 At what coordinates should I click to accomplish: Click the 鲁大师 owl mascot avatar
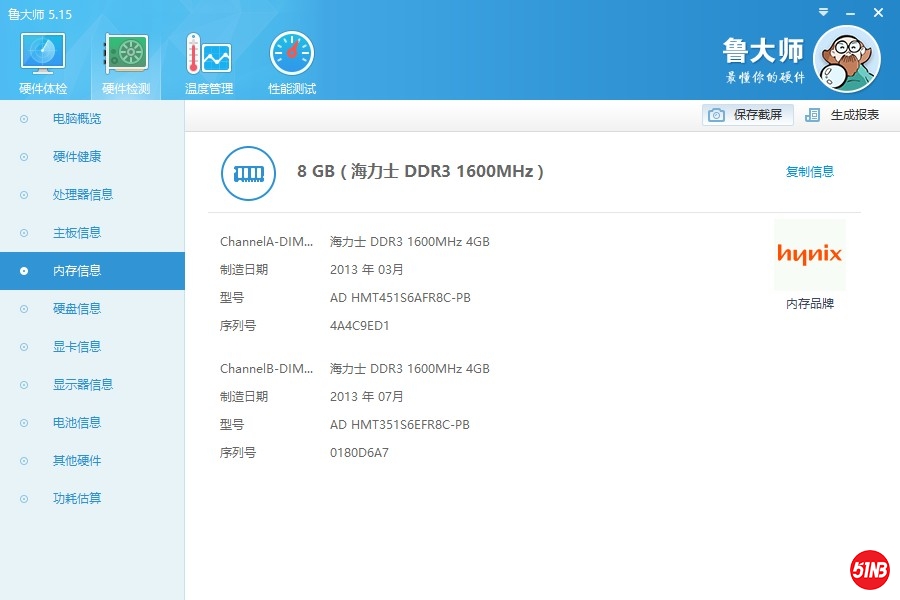847,58
